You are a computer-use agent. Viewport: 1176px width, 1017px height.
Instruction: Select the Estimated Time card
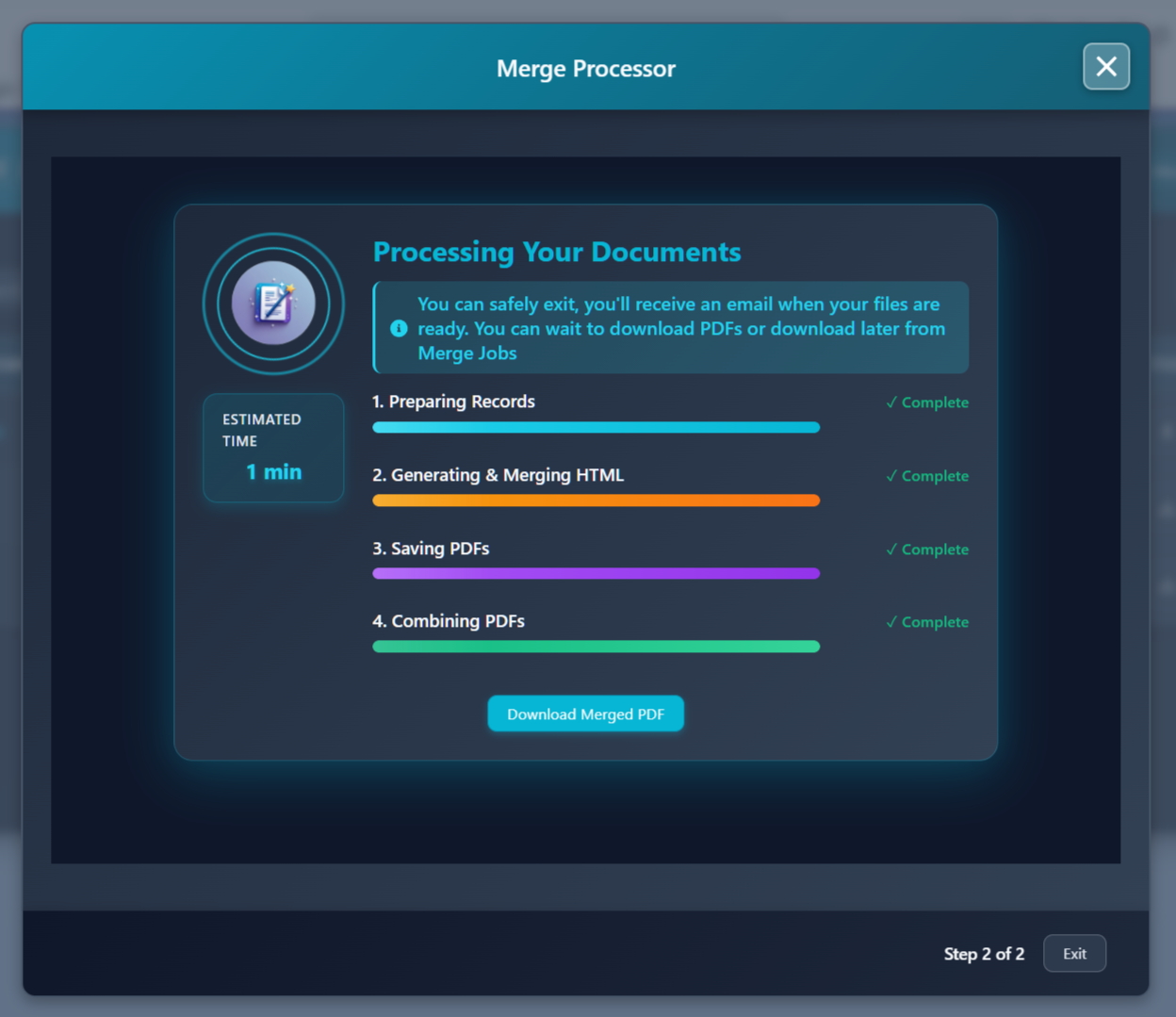point(273,448)
